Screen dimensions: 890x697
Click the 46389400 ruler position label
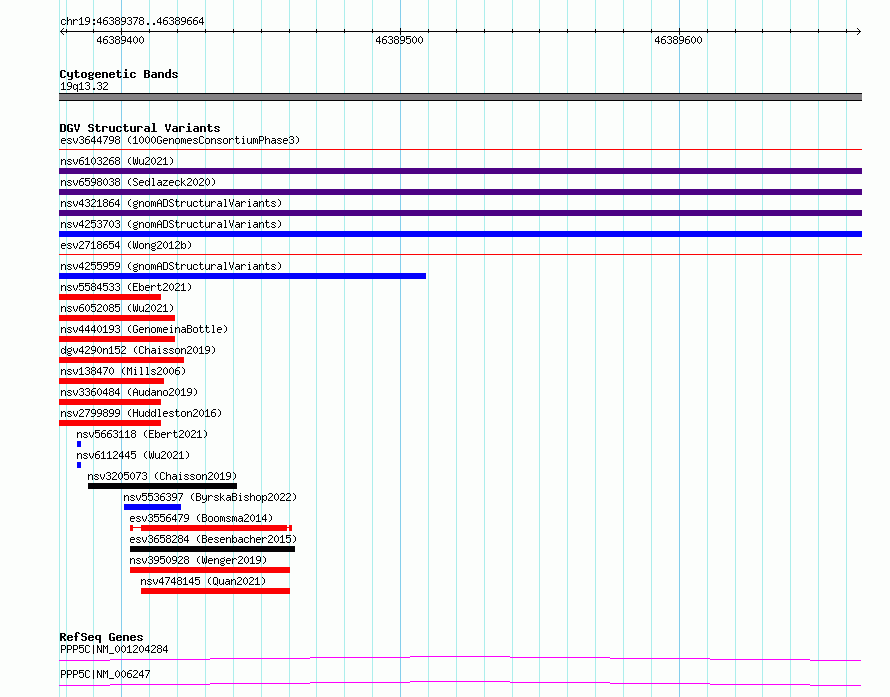(120, 40)
